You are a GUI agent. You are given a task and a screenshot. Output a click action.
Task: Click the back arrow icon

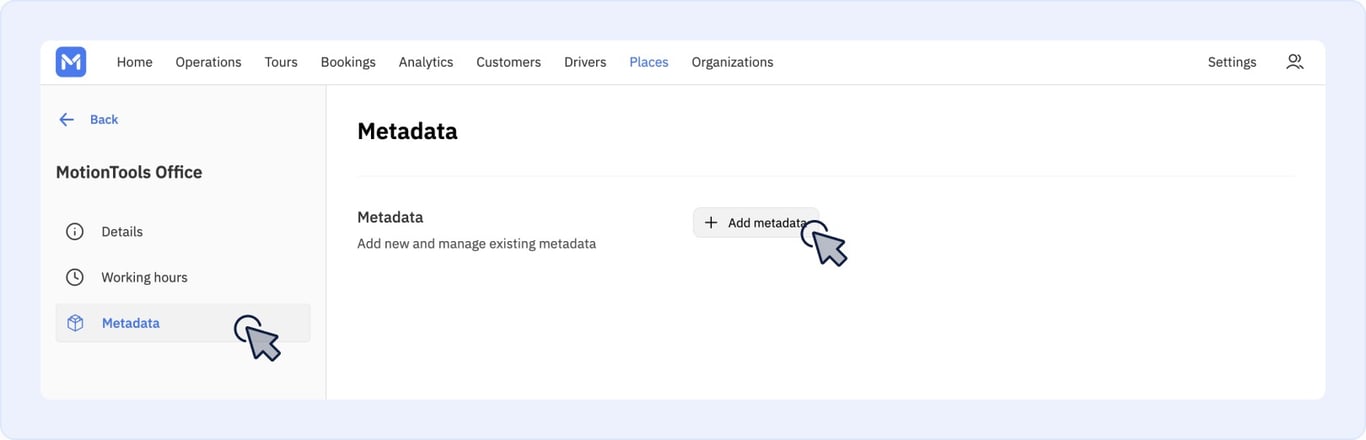click(x=66, y=120)
